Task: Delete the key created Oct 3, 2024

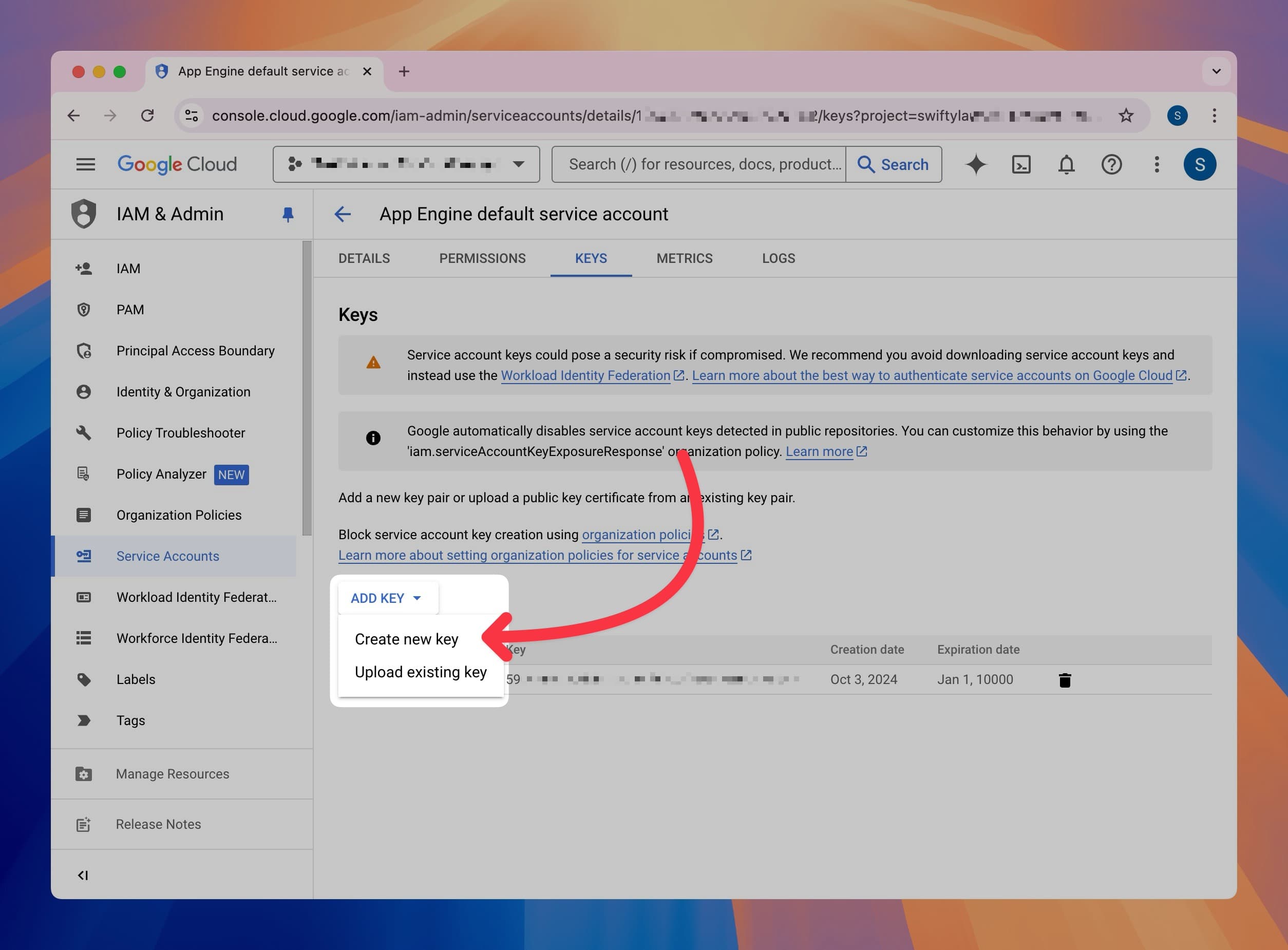Action: tap(1065, 680)
